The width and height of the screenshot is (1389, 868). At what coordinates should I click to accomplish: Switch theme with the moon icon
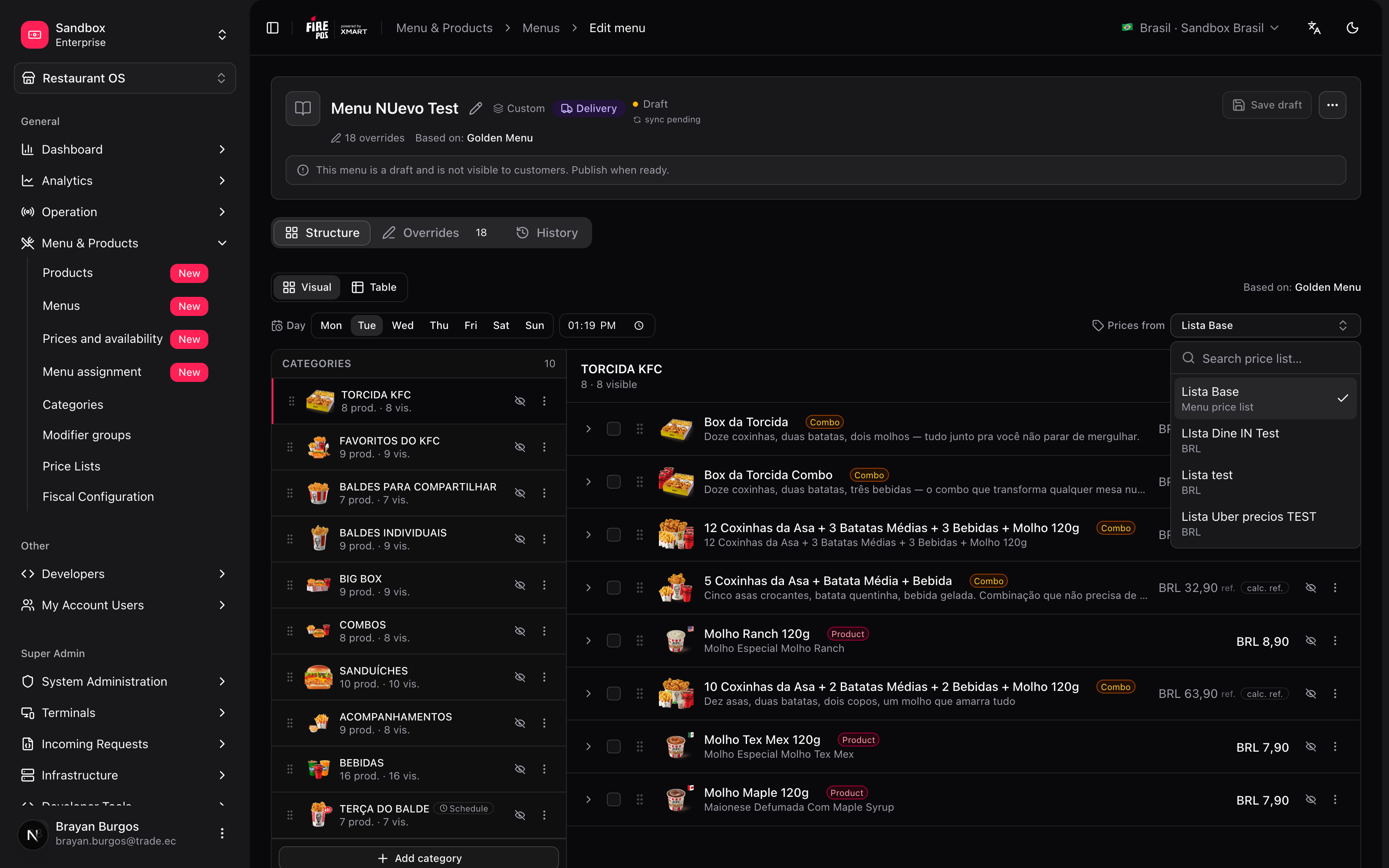[x=1352, y=28]
